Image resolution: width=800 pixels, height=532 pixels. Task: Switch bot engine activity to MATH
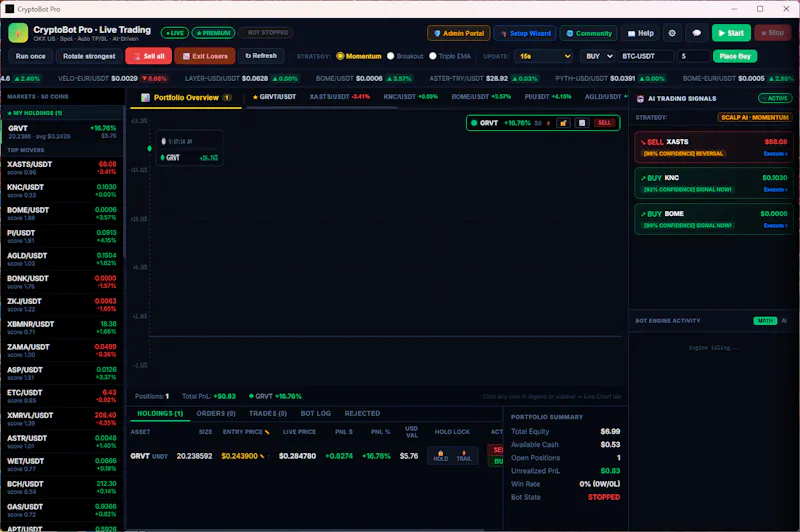tap(765, 321)
